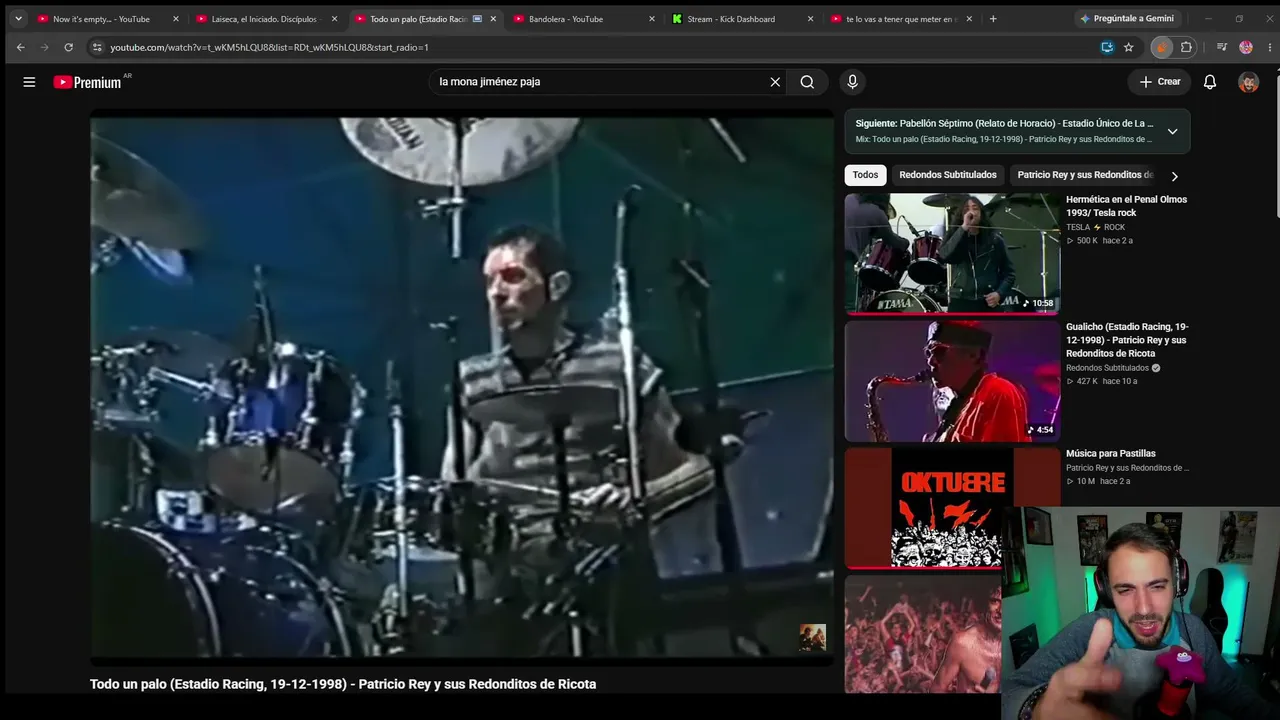Click the video player area
Screen dimensions: 1280x720
(462, 388)
